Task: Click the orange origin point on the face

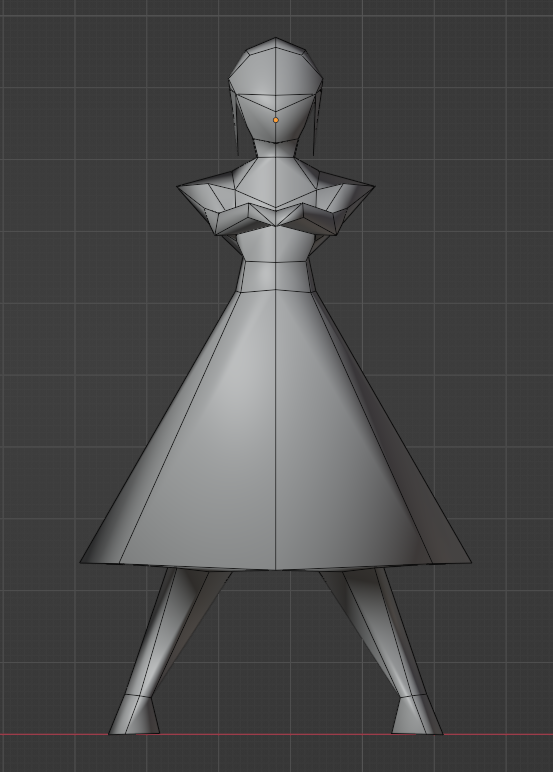Action: 276,120
